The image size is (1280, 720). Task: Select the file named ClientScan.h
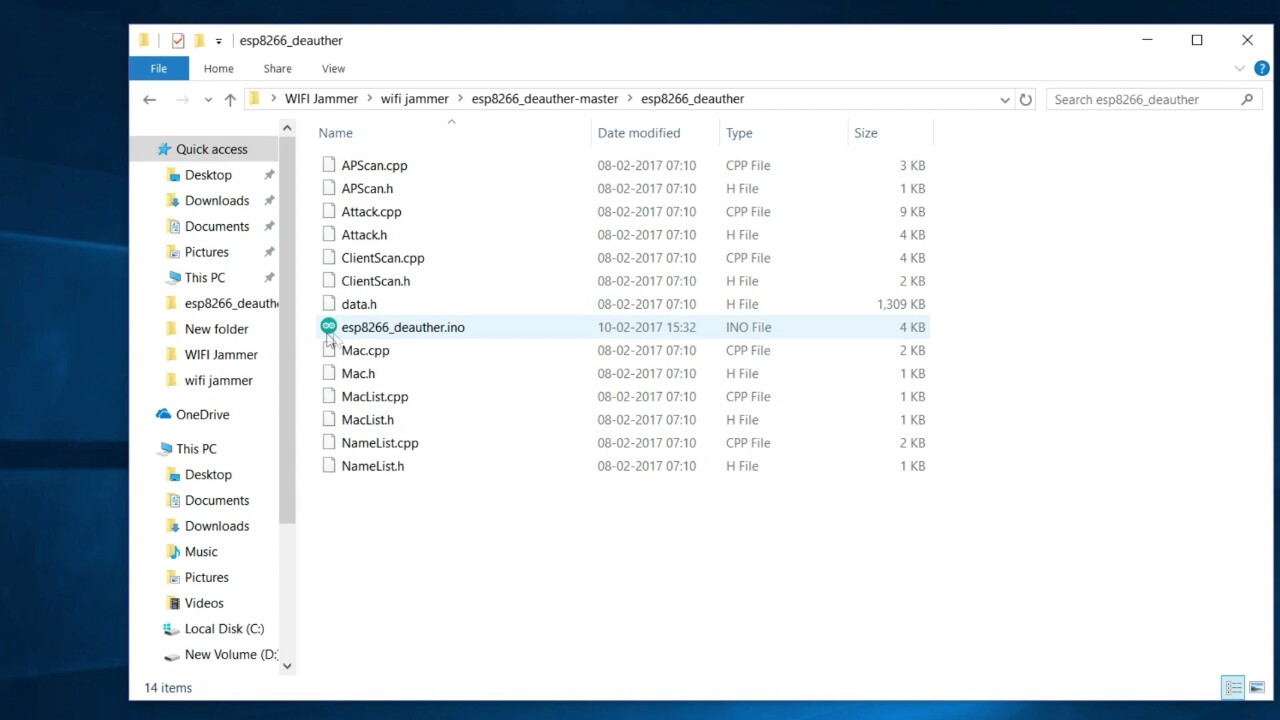click(x=375, y=281)
